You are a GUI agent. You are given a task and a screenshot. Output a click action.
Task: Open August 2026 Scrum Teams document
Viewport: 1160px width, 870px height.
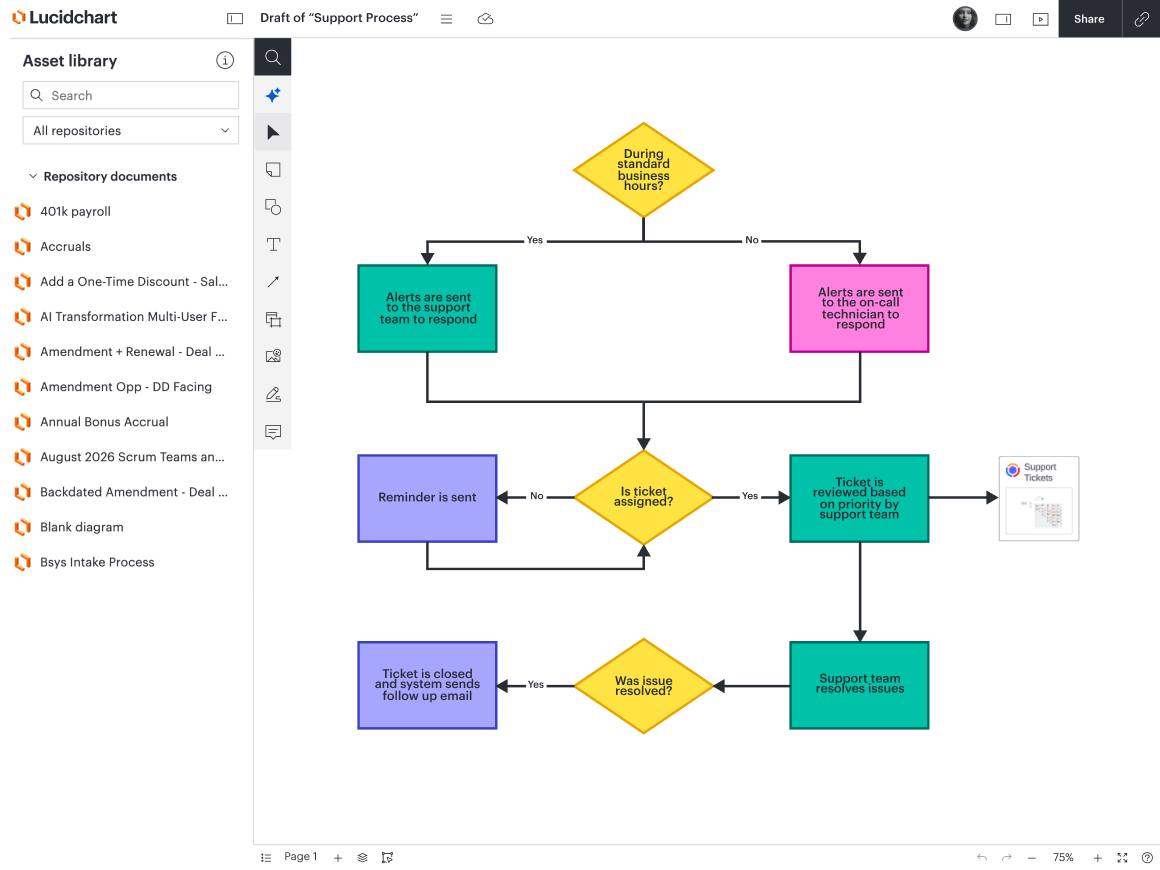tap(132, 457)
